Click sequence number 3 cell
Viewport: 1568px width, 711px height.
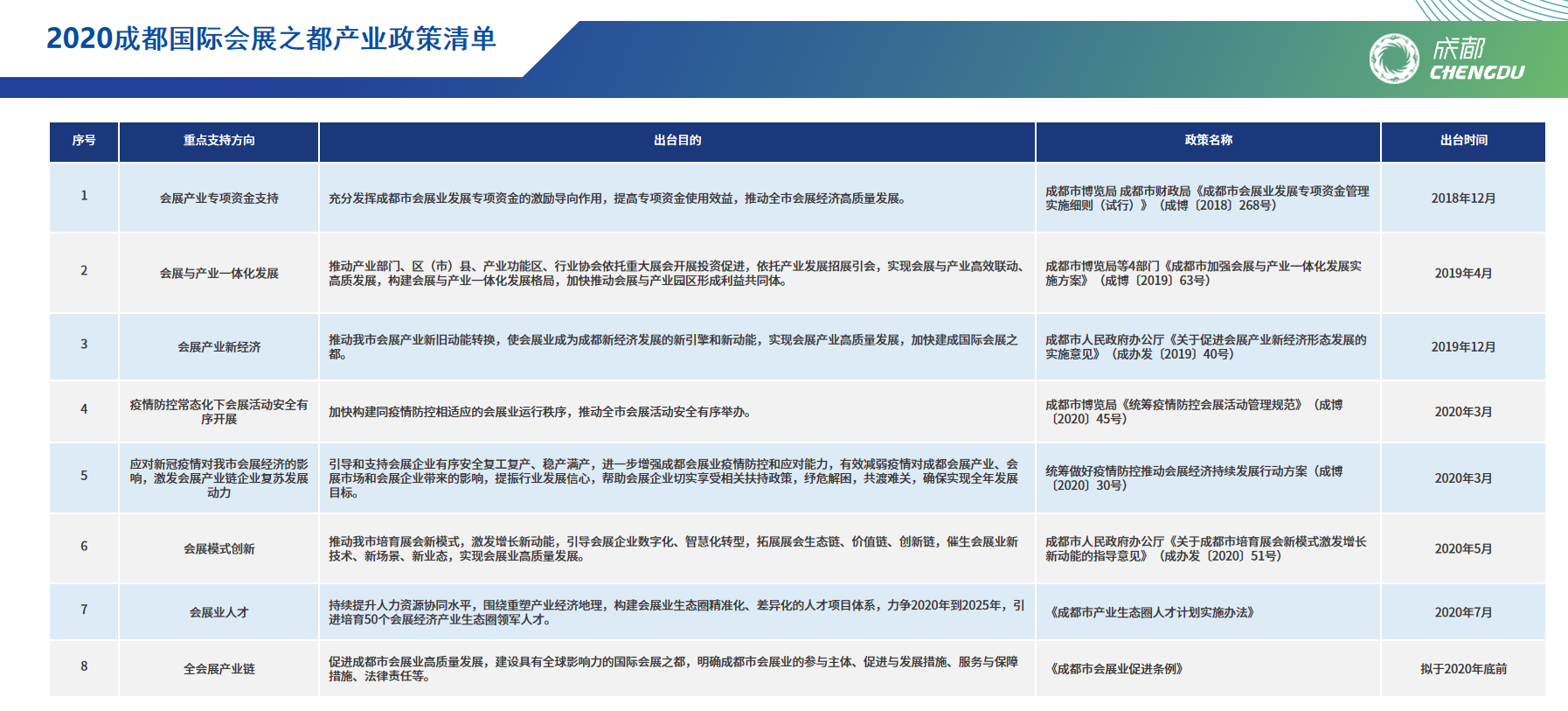(84, 345)
